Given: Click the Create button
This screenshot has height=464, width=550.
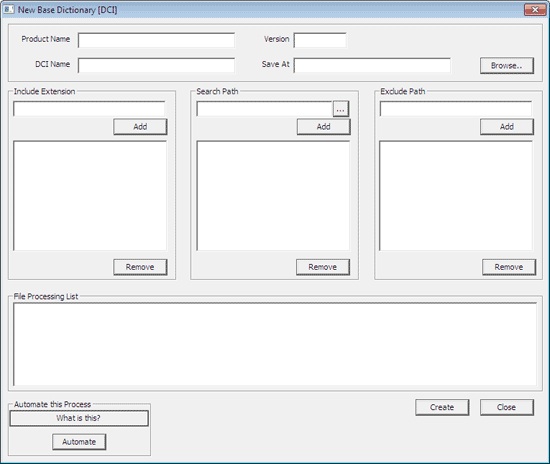Looking at the screenshot, I should (x=442, y=407).
